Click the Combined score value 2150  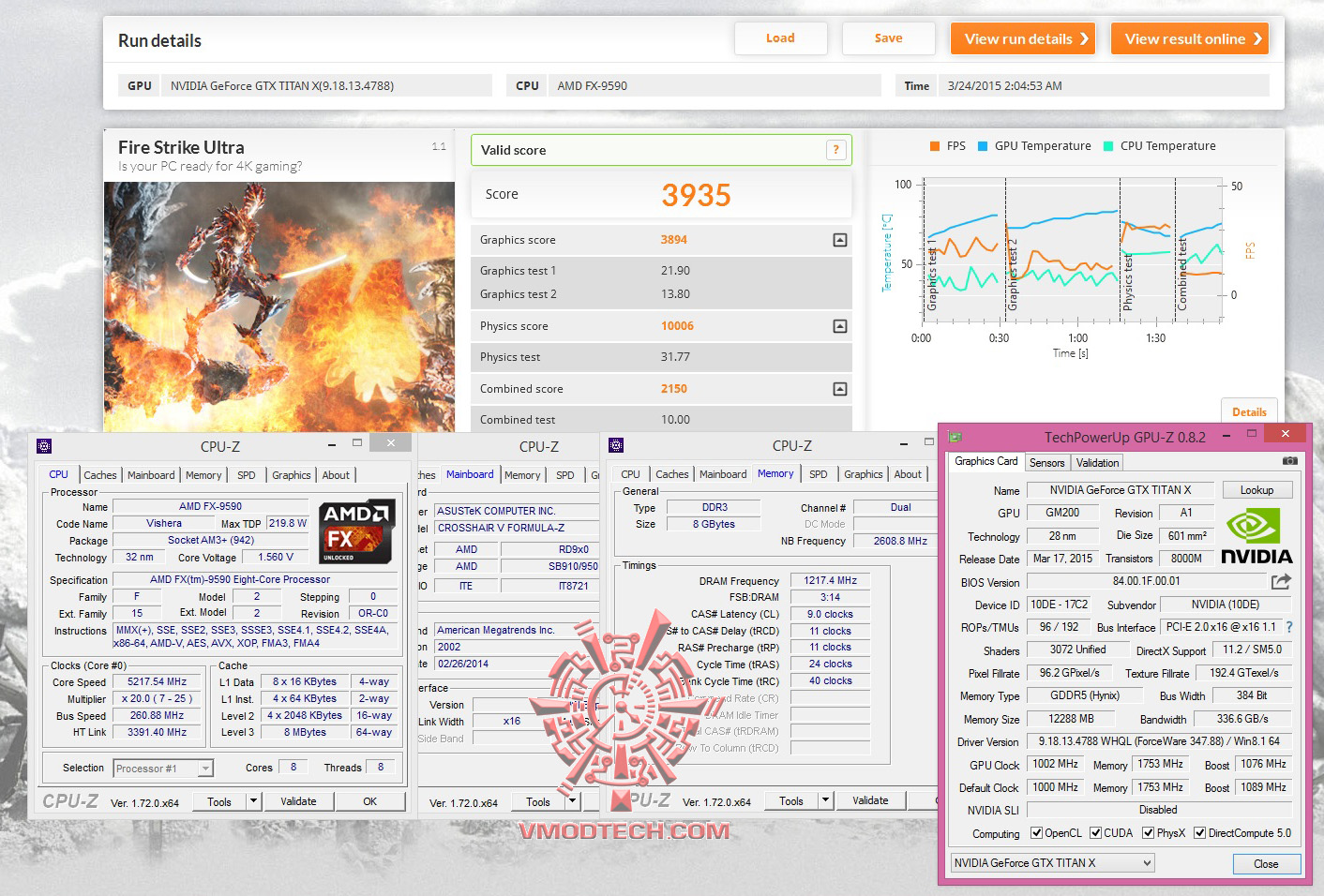coord(673,389)
